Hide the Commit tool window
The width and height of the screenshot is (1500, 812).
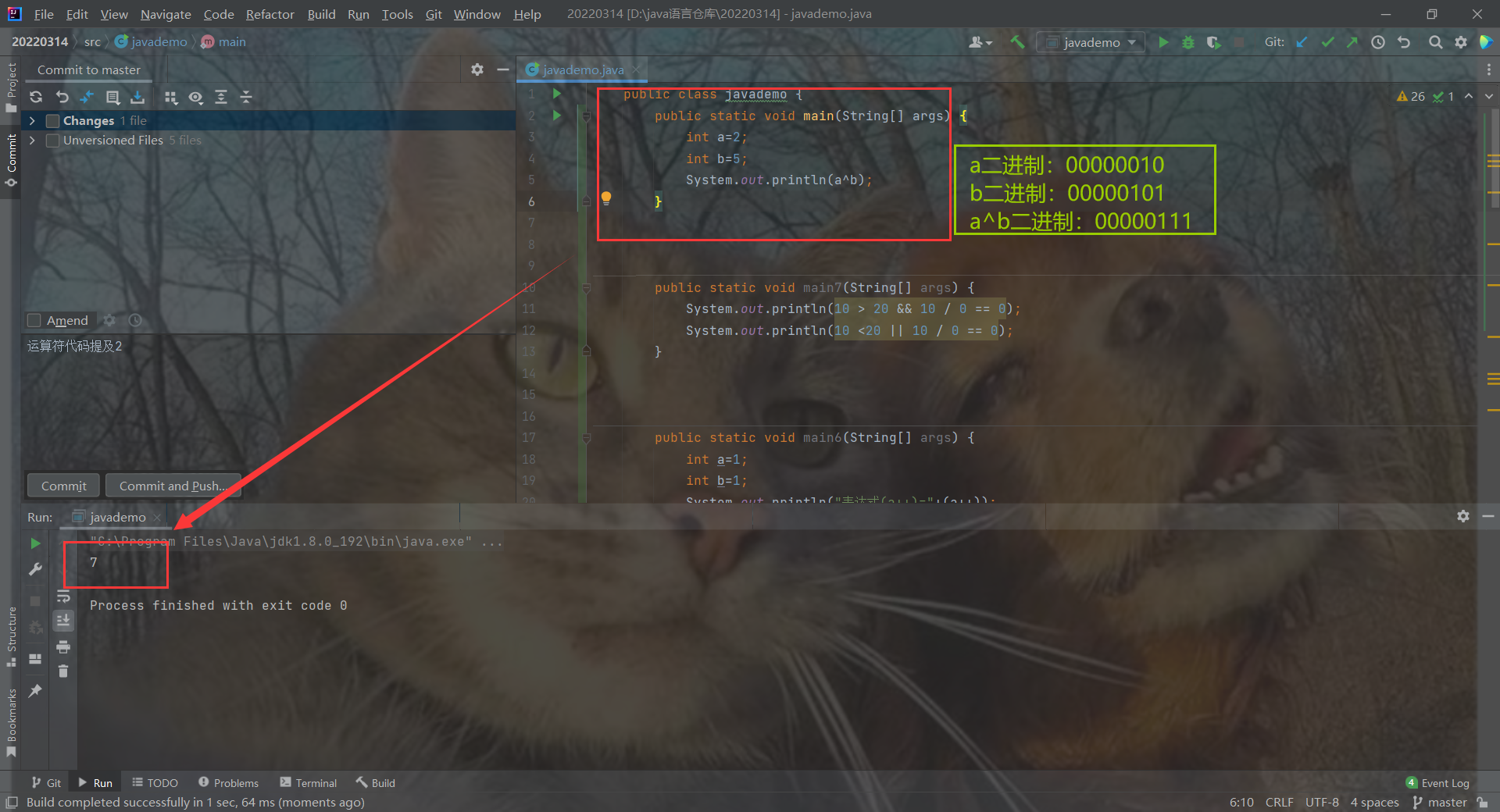pos(503,69)
